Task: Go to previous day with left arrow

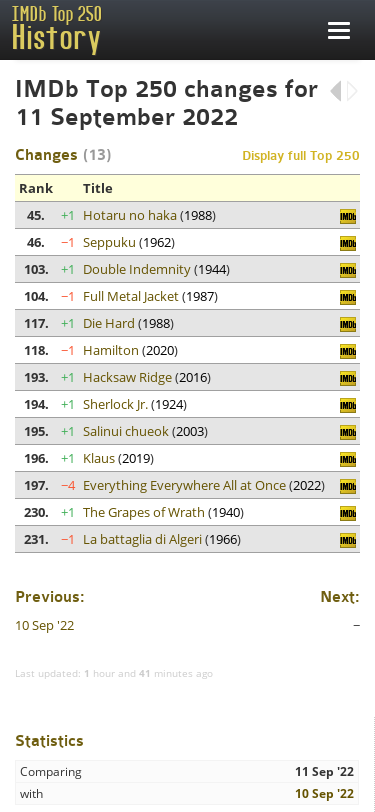Action: click(x=336, y=91)
